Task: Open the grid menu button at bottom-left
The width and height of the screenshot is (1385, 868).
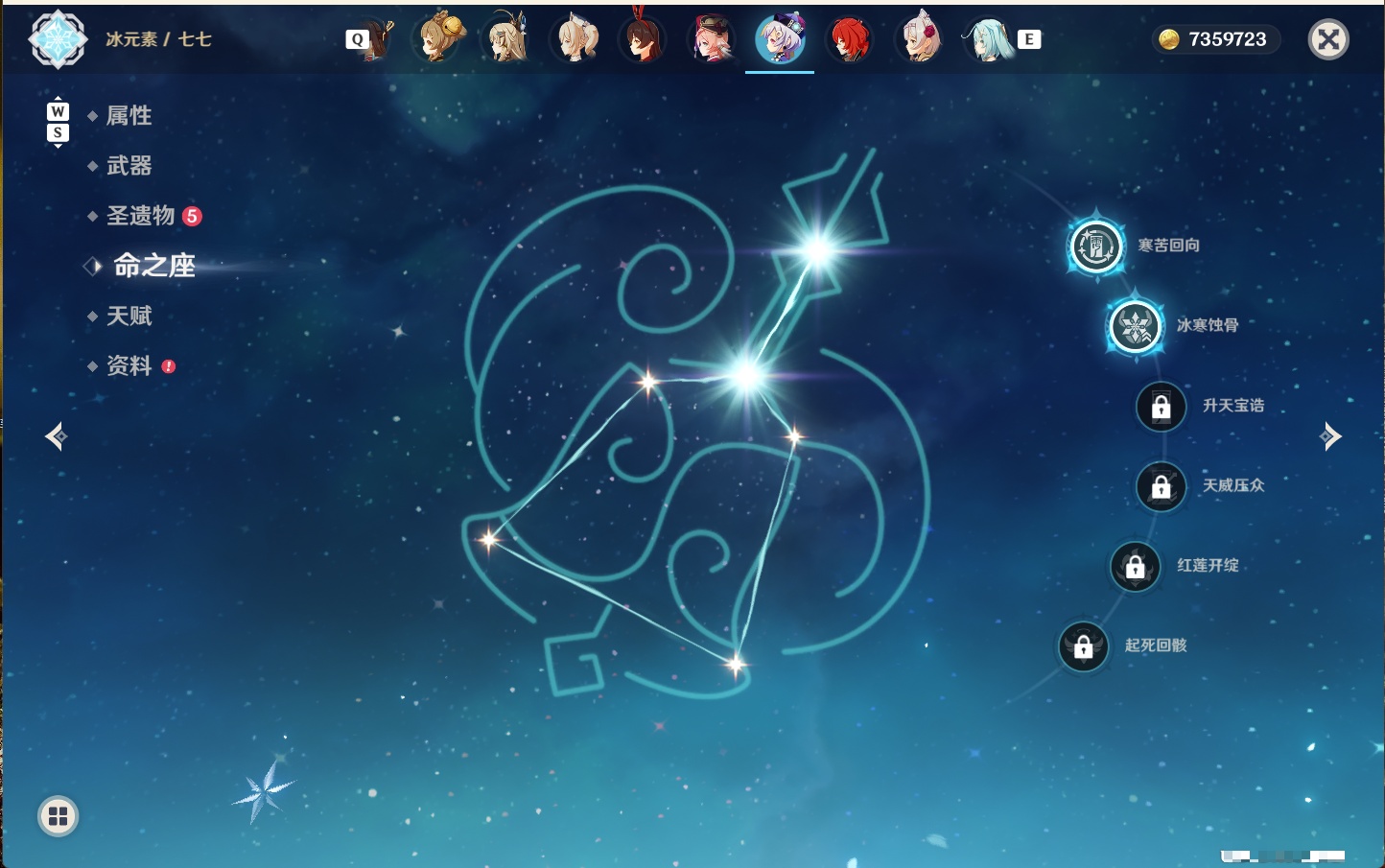Action: (58, 816)
